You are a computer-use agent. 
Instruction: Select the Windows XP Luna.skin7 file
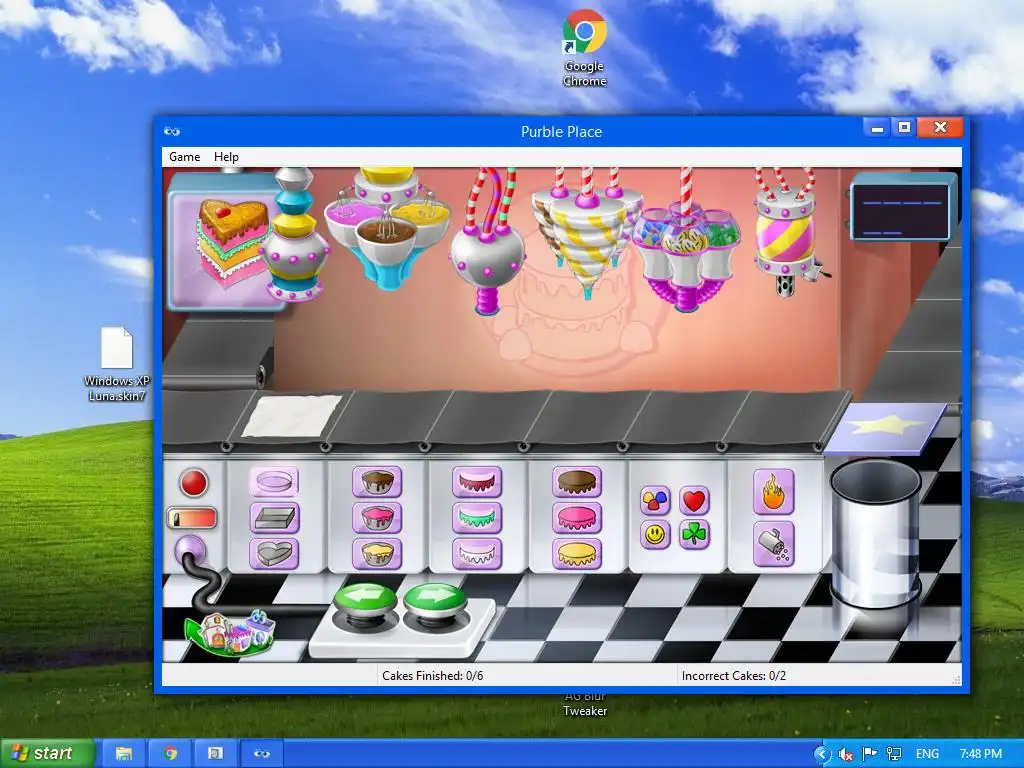coord(117,364)
